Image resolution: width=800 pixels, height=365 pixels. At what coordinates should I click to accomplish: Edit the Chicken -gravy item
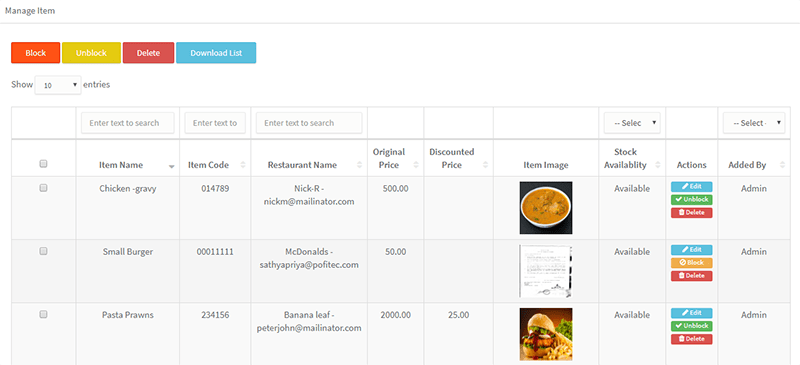(691, 187)
